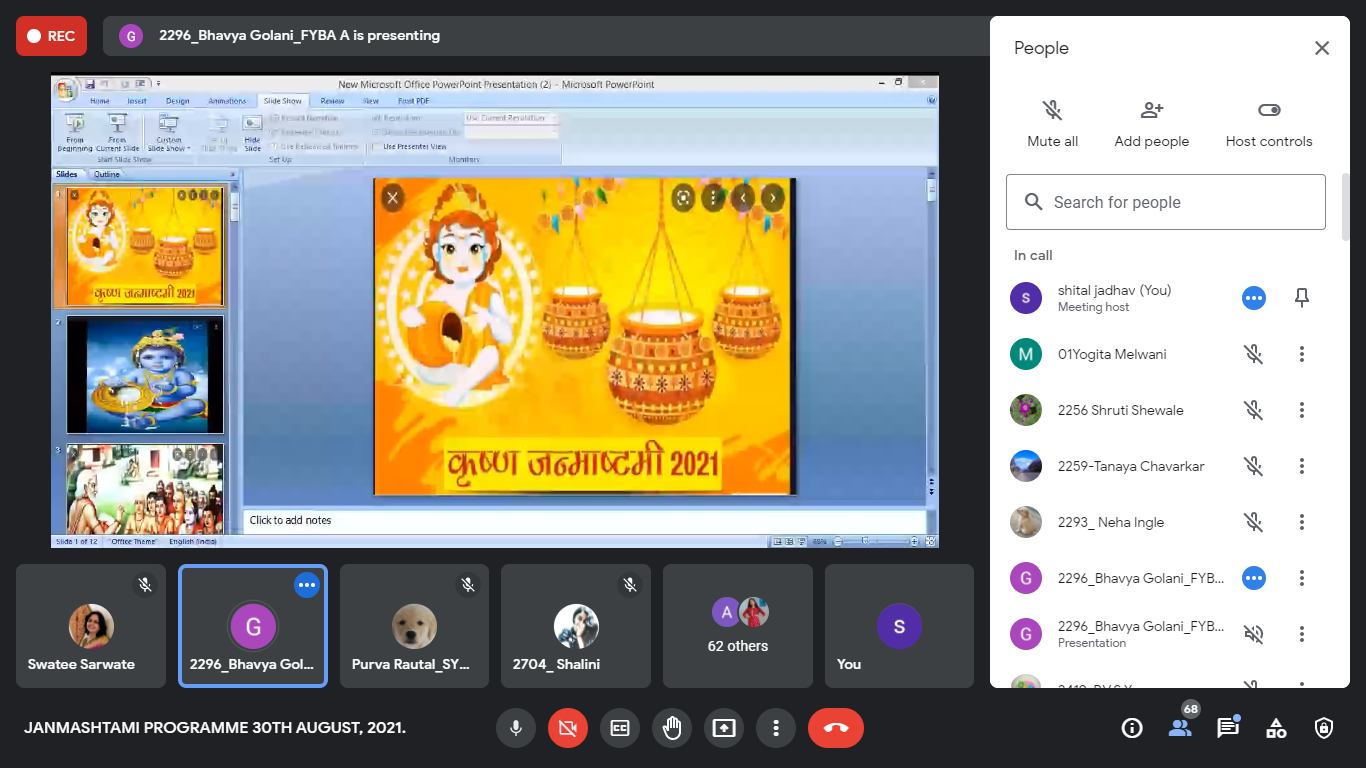Select the 62 others participant tile

point(738,626)
